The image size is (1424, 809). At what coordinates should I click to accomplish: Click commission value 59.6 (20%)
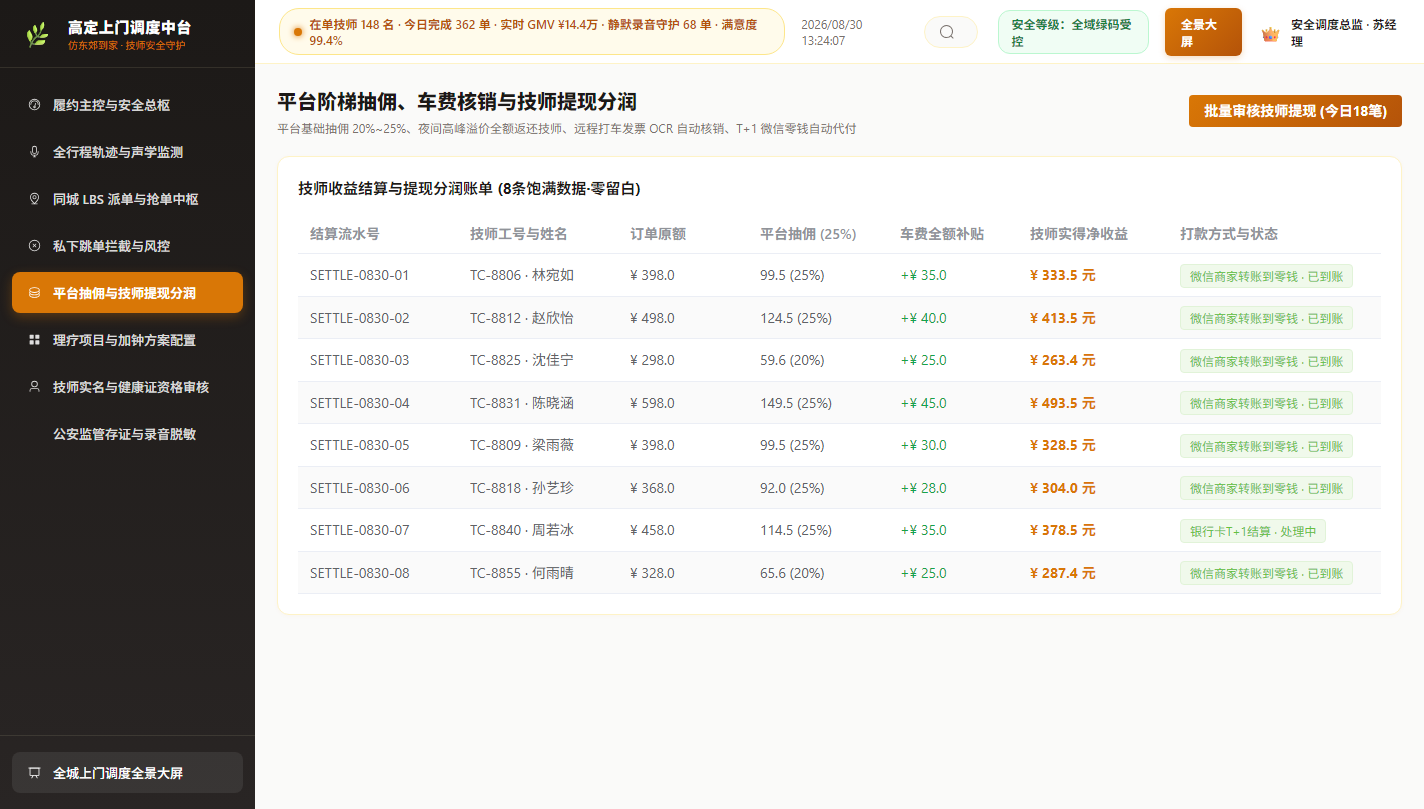792,360
